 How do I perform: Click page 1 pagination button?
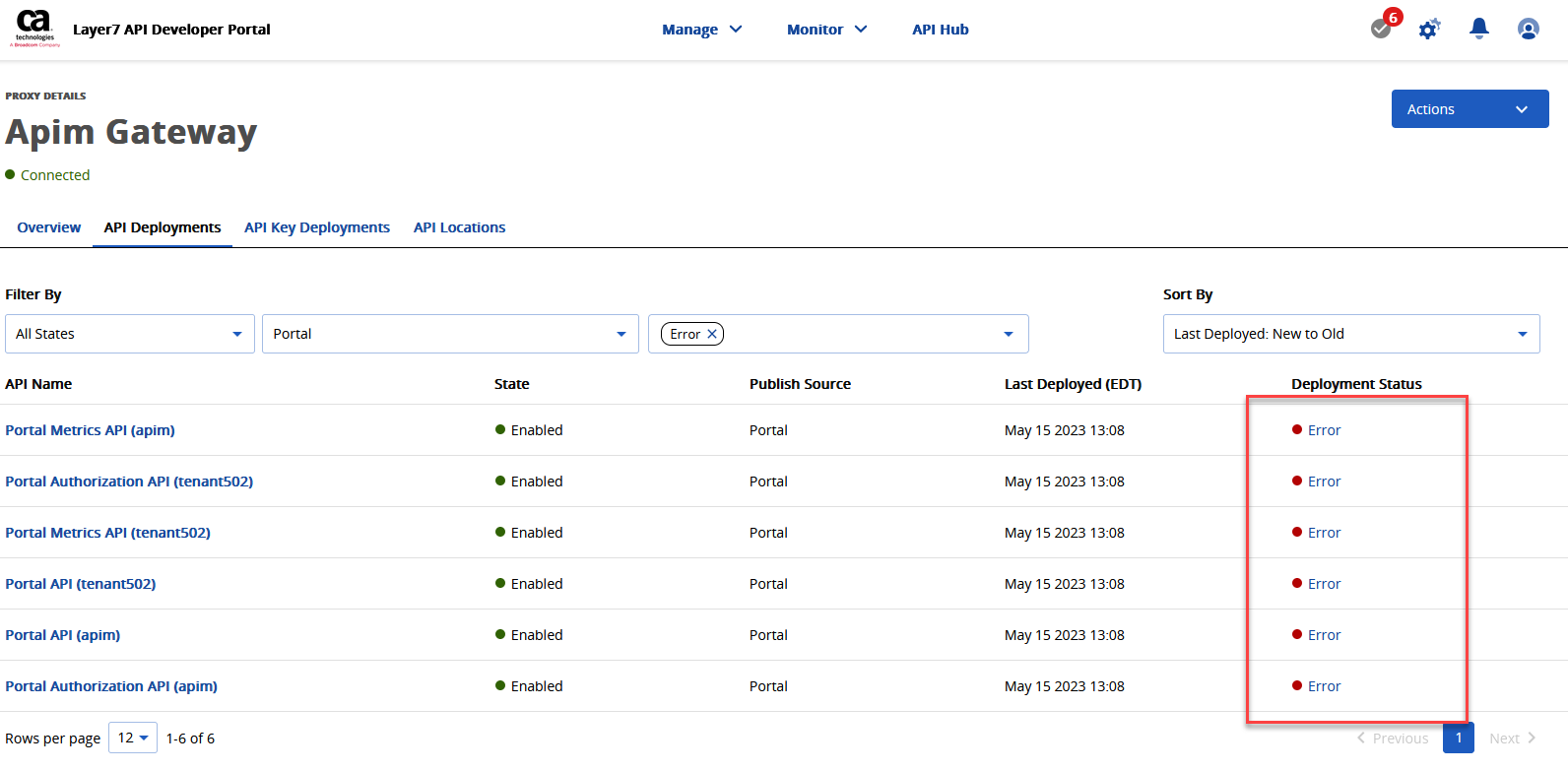click(x=1458, y=738)
